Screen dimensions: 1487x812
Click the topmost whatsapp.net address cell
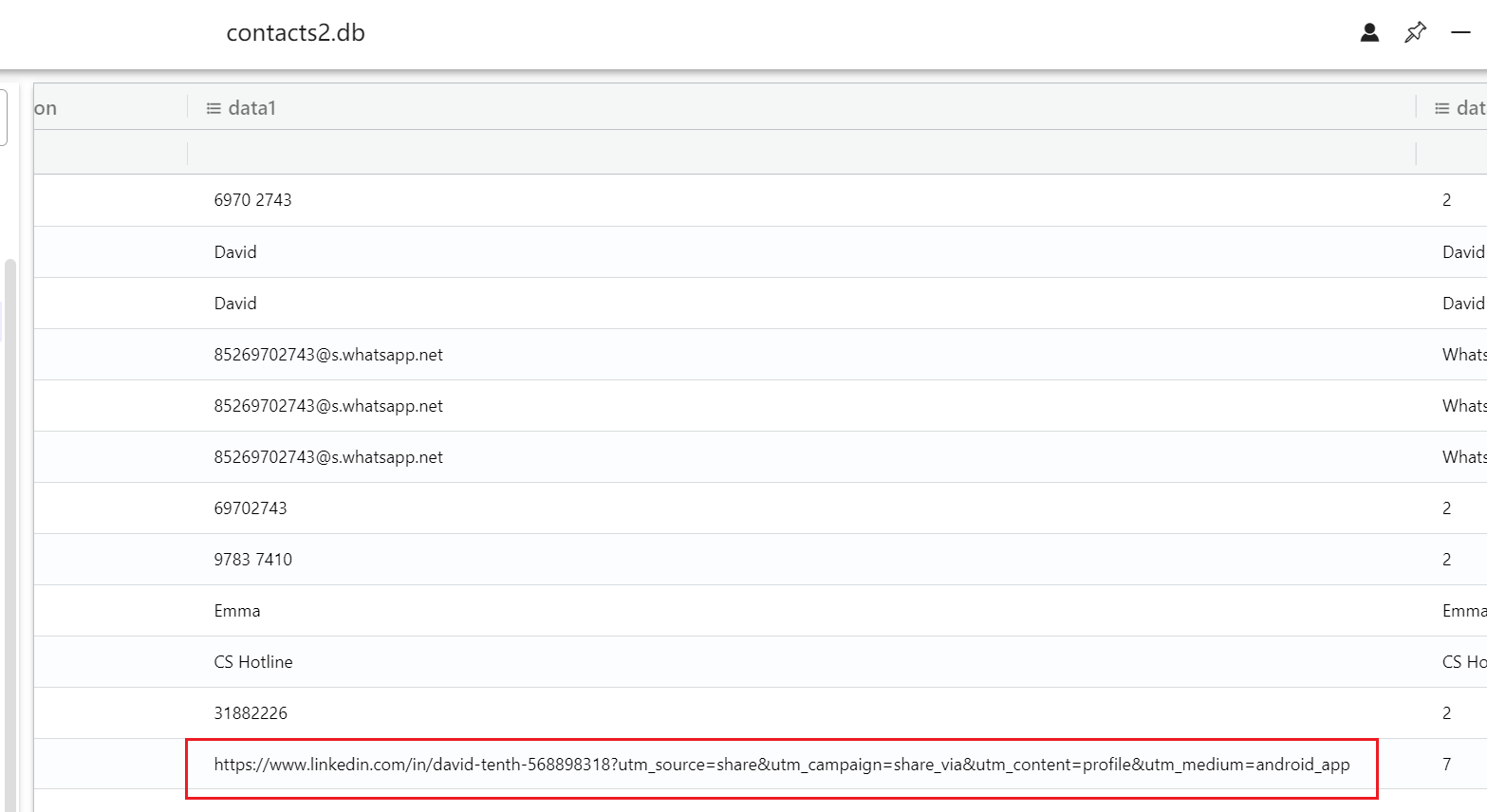(x=328, y=355)
